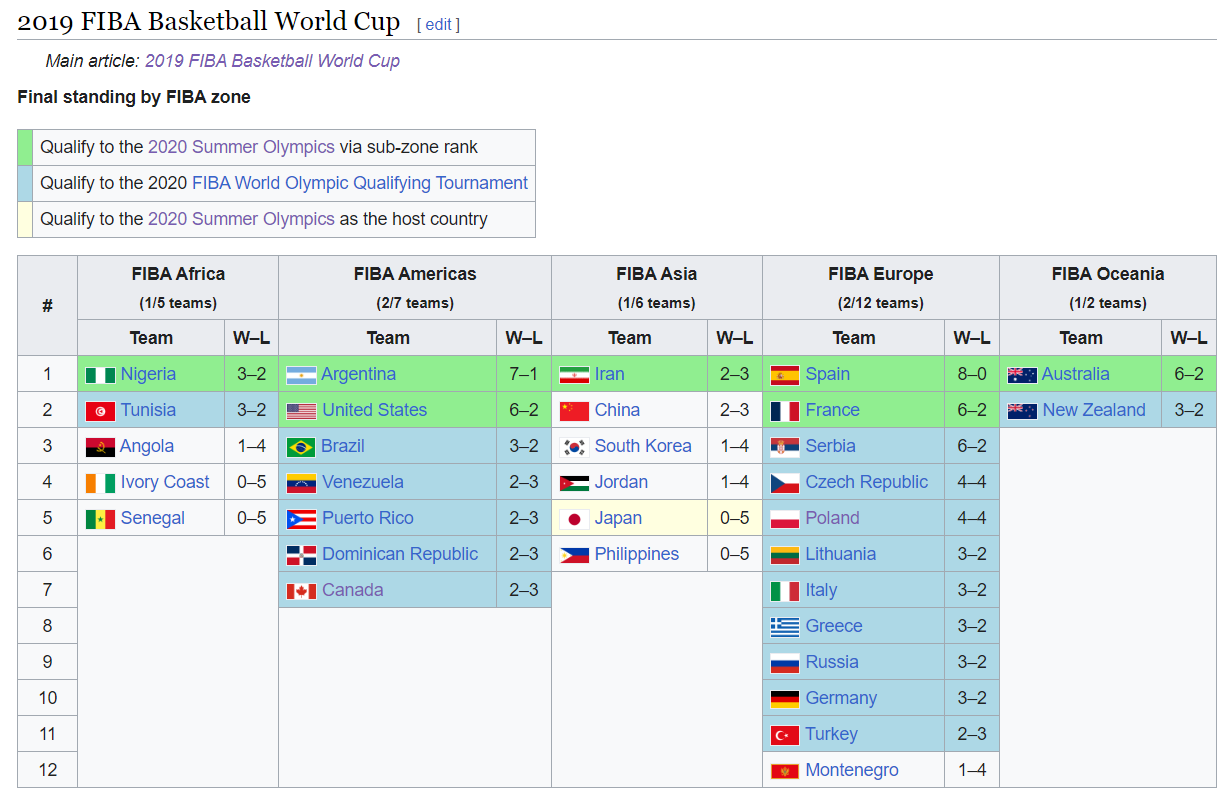Open the Ivory Coast team link

pos(165,482)
